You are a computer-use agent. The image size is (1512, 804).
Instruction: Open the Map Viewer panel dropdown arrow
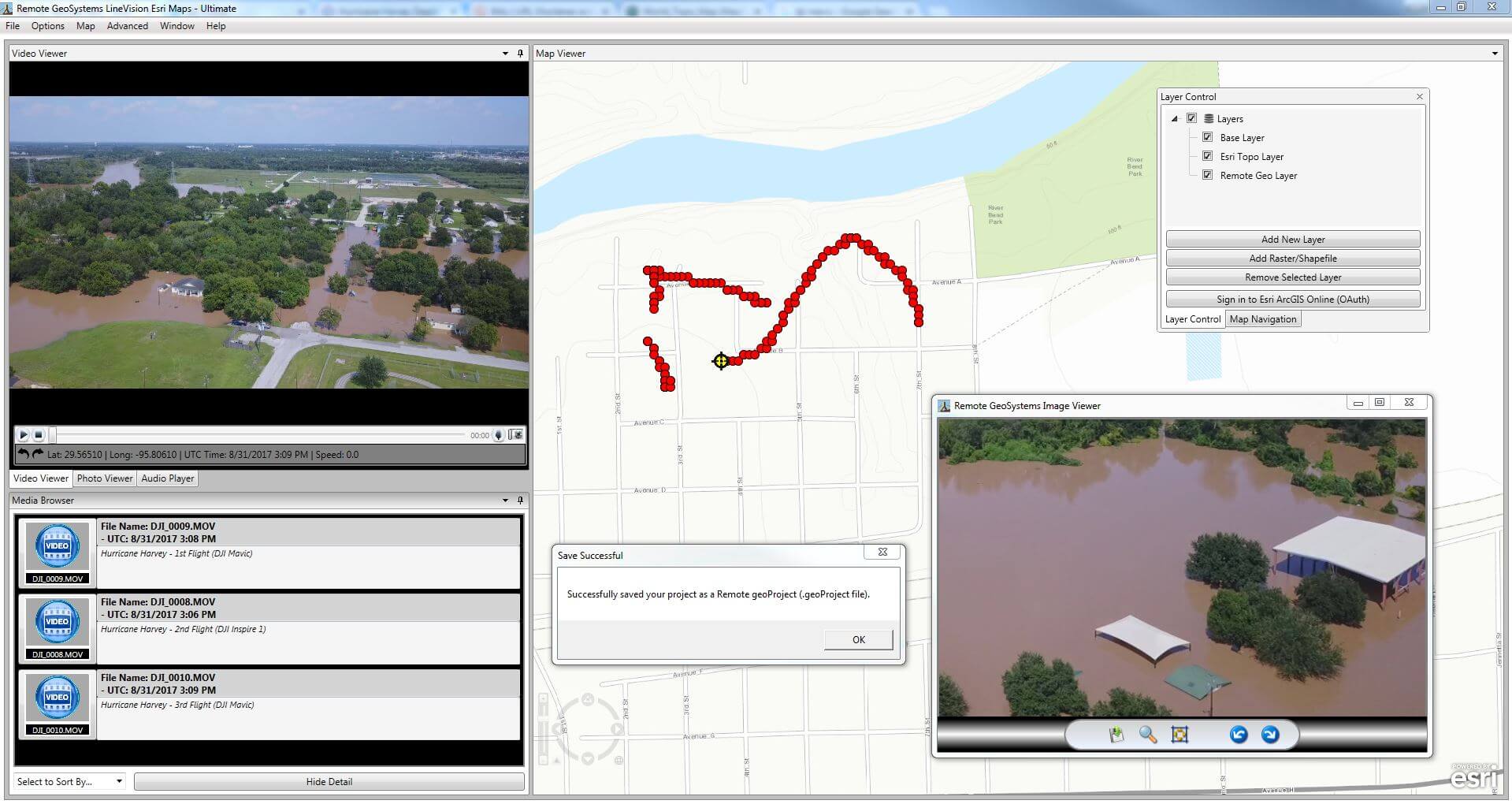coord(1495,54)
